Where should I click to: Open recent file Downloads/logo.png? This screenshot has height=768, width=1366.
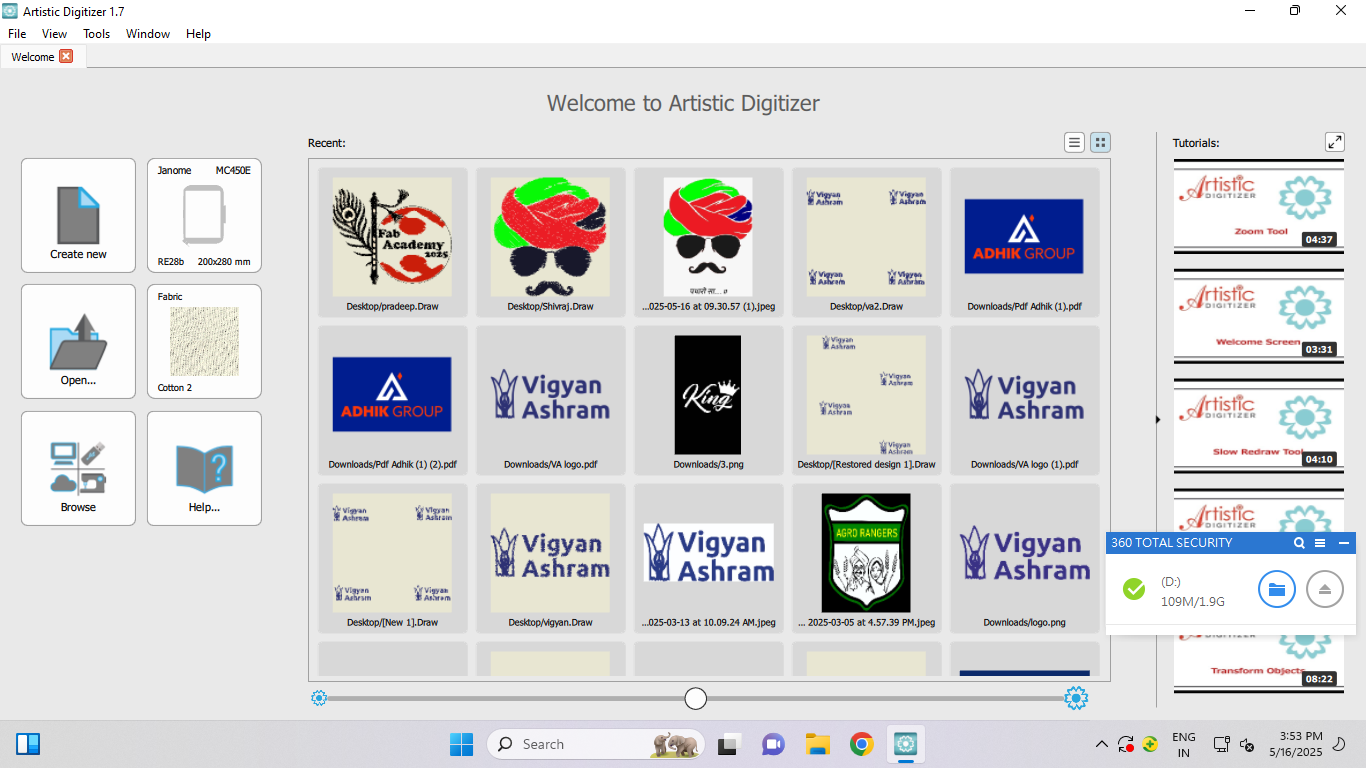click(x=1025, y=558)
